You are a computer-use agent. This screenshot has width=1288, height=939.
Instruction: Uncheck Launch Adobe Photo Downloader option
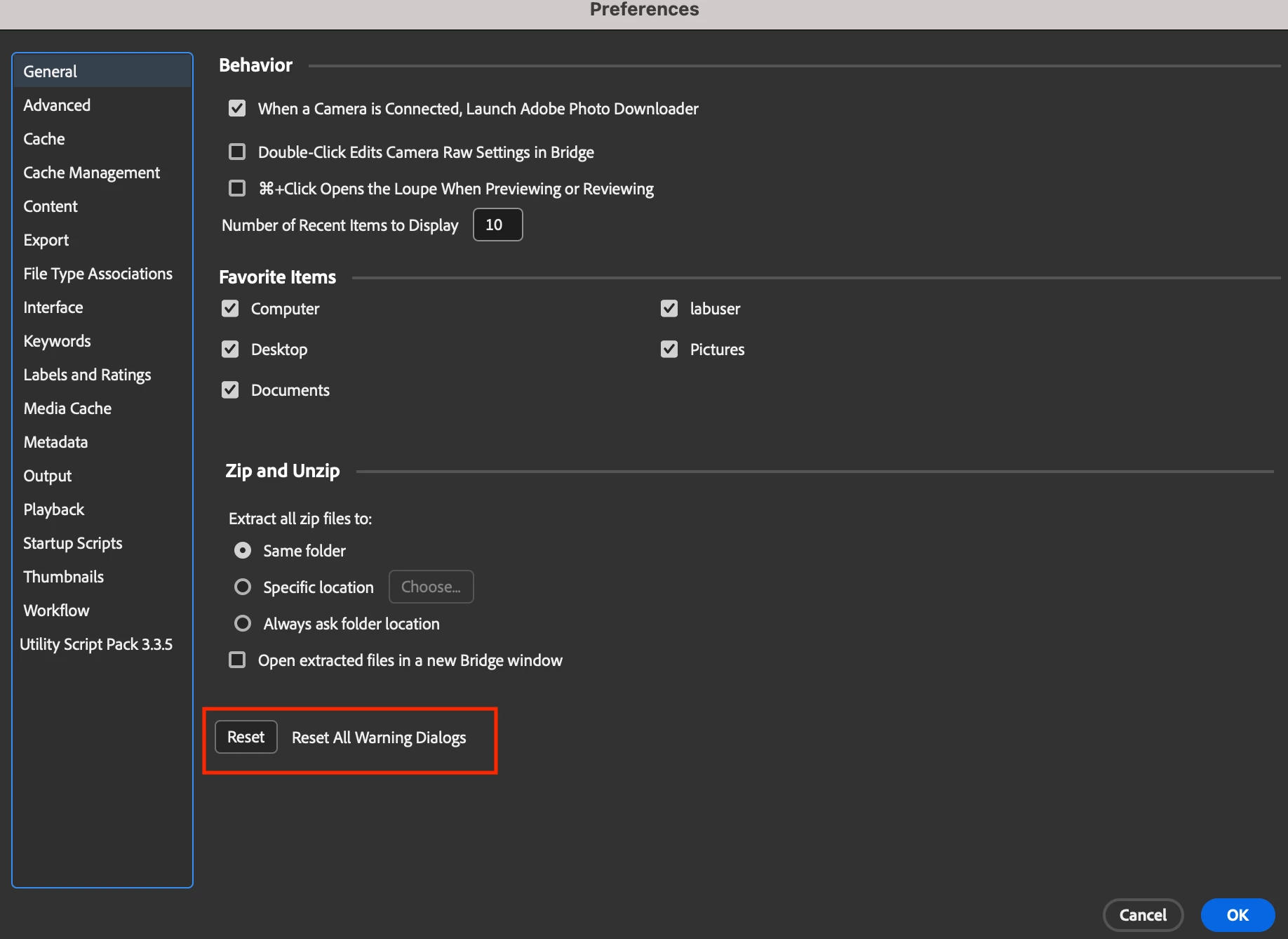[x=237, y=108]
